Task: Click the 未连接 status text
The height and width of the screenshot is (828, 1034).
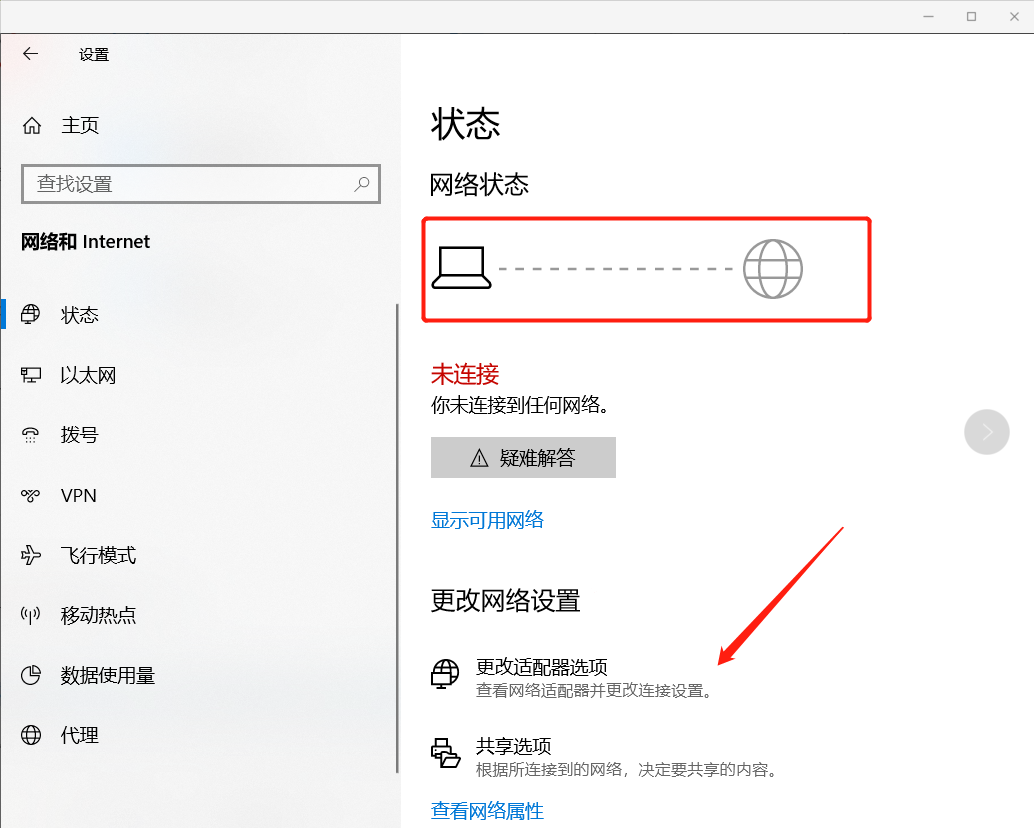Action: pyautogui.click(x=465, y=374)
